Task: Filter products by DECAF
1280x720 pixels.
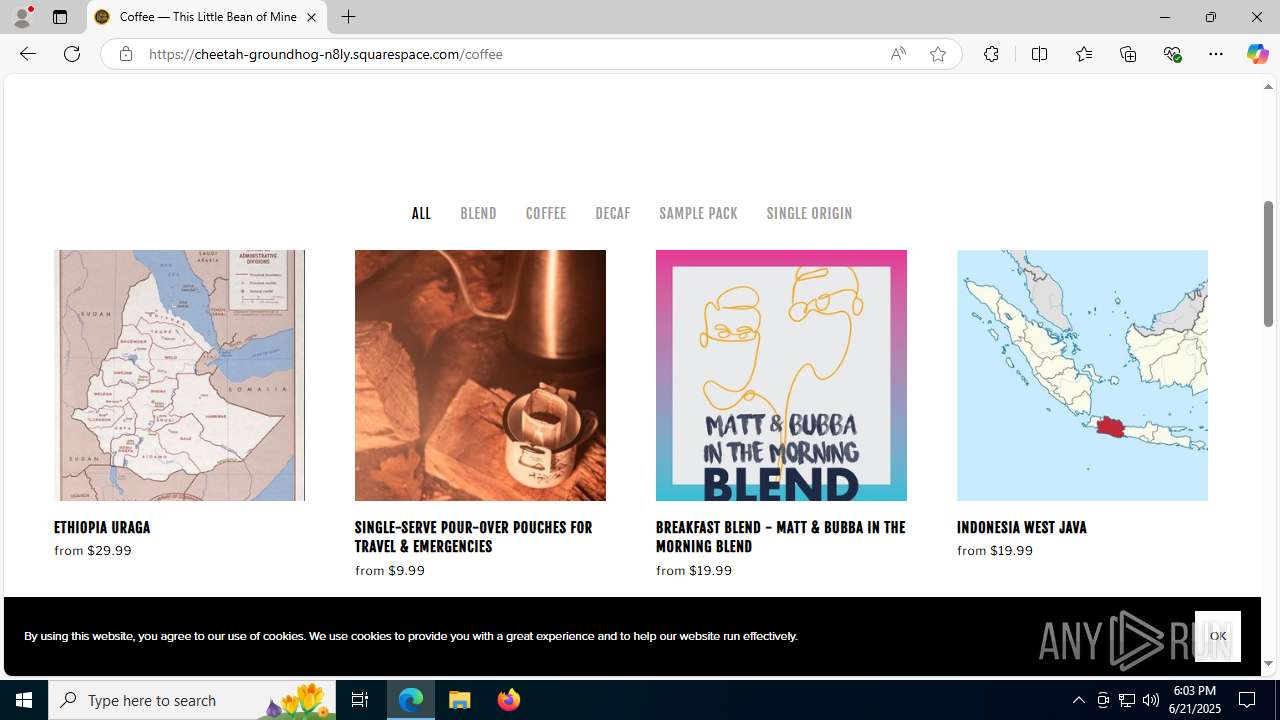Action: [x=613, y=213]
